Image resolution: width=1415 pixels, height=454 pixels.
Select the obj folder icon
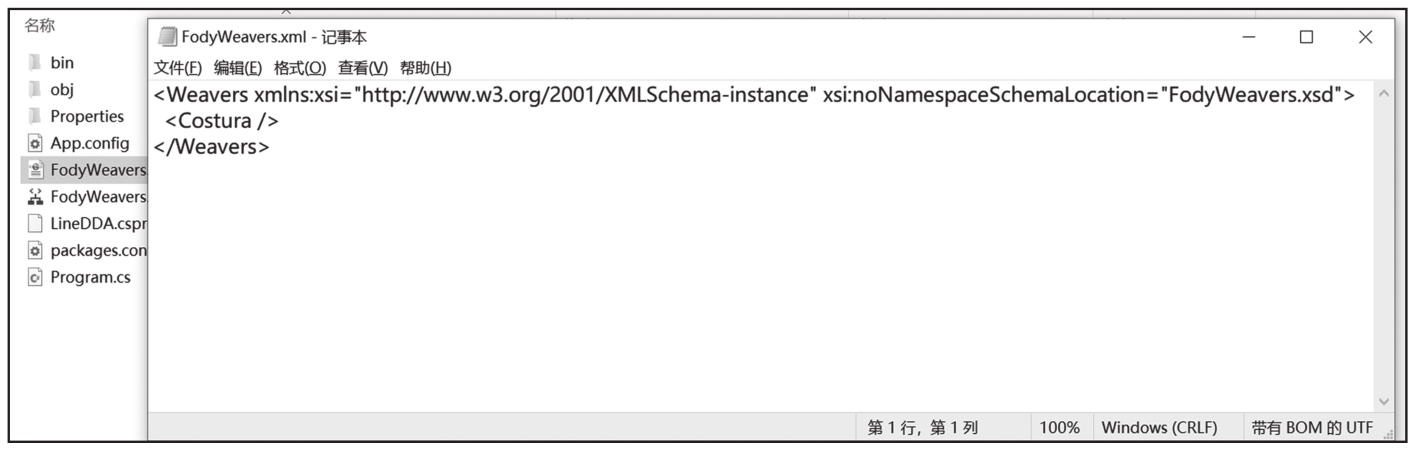35,89
